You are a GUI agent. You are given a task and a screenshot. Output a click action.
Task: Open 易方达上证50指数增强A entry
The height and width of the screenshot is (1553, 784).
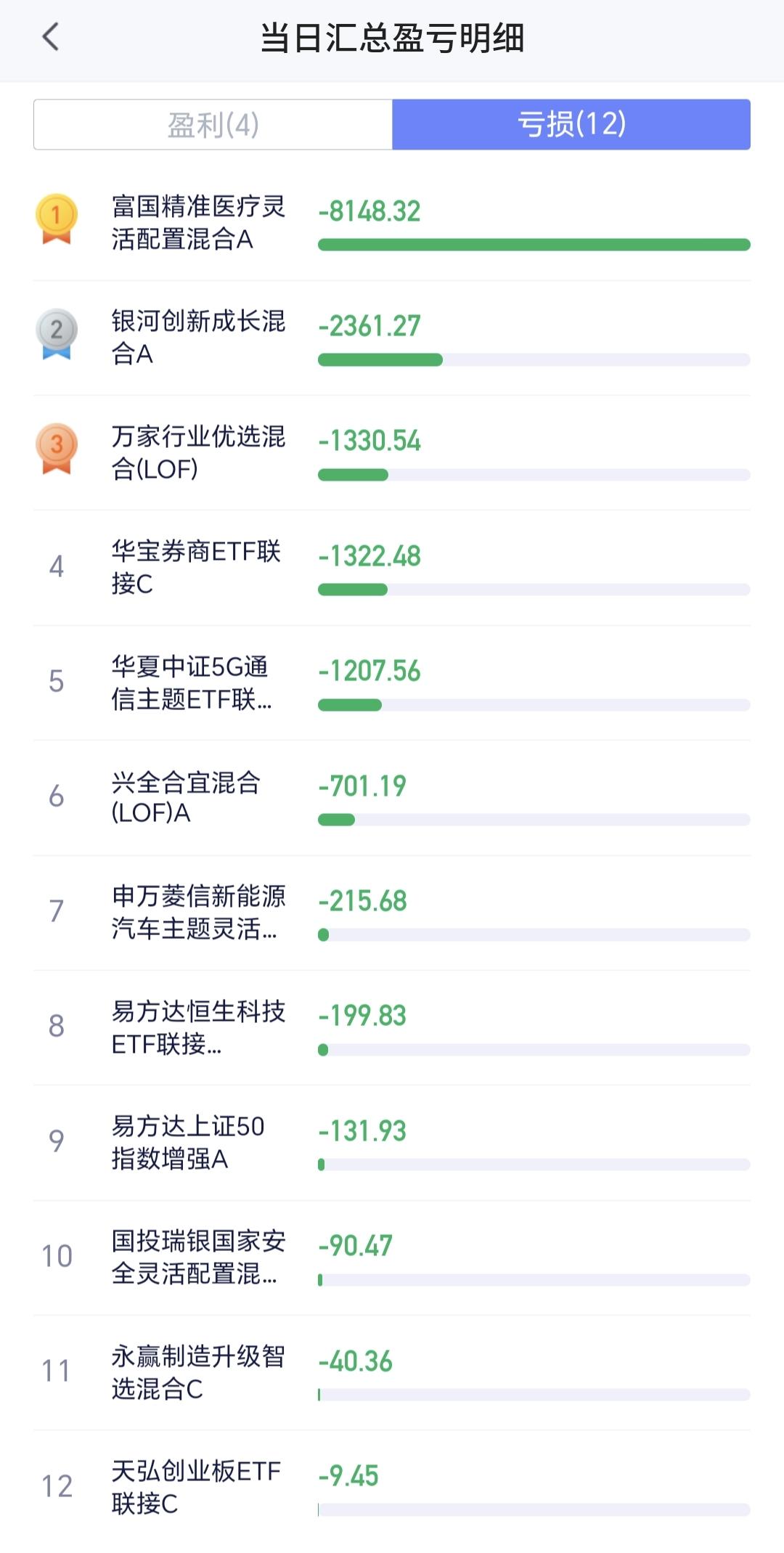click(392, 1143)
